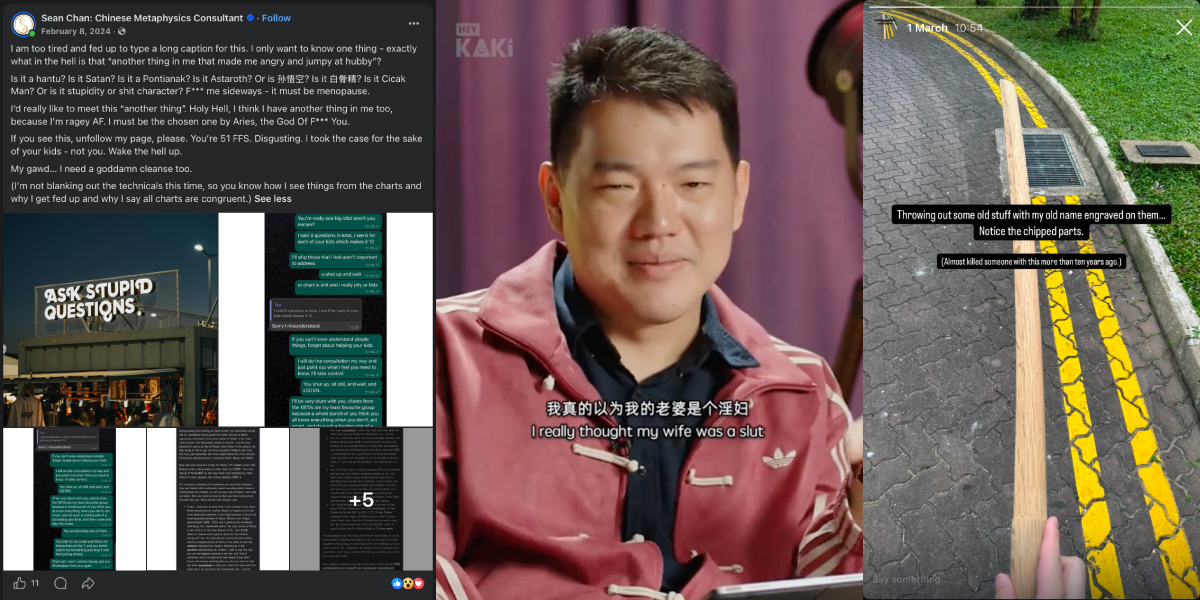Click the comment bubble icon
Image resolution: width=1200 pixels, height=600 pixels.
click(x=60, y=583)
